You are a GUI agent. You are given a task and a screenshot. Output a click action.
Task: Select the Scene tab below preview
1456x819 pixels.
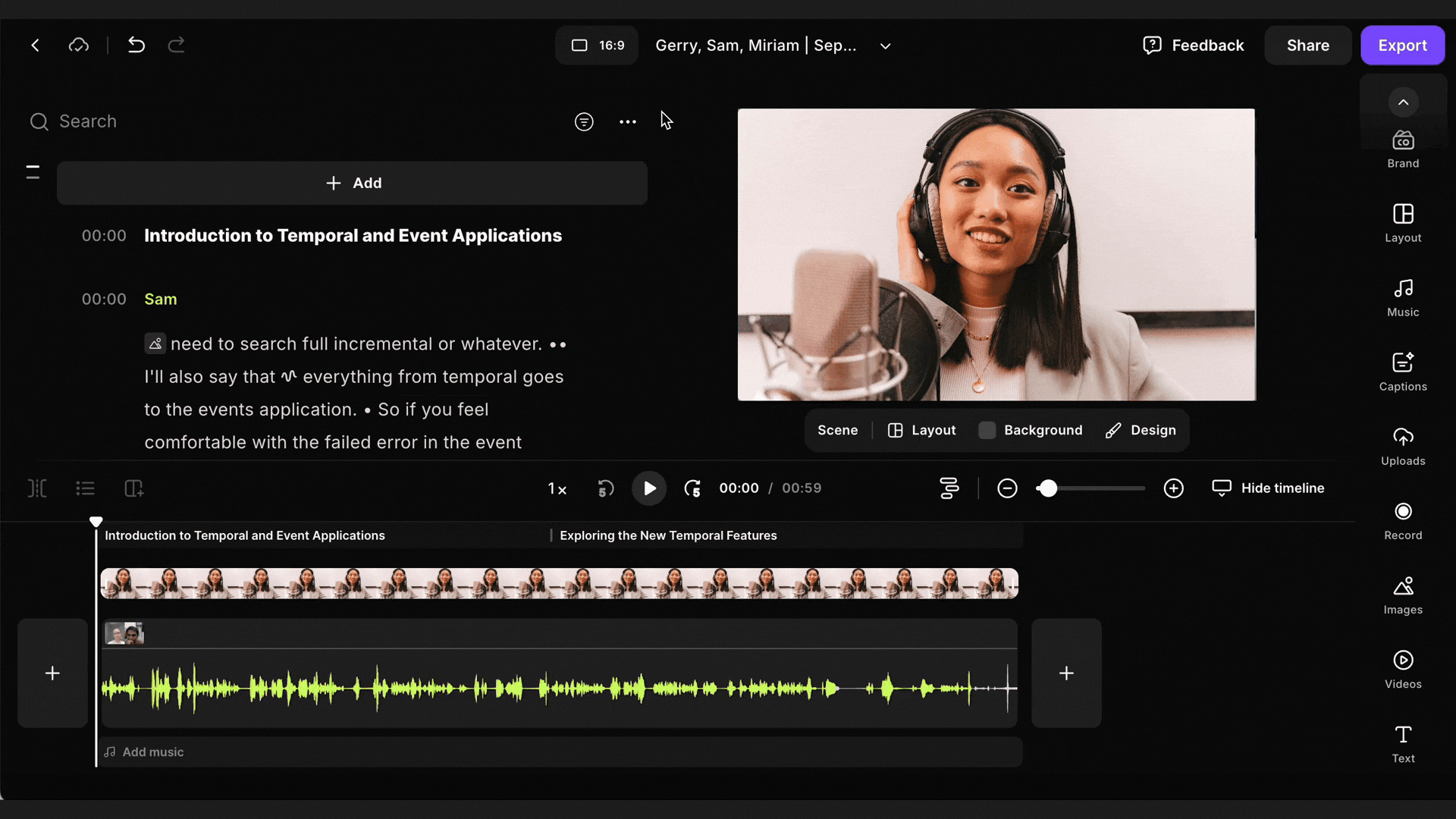[837, 430]
